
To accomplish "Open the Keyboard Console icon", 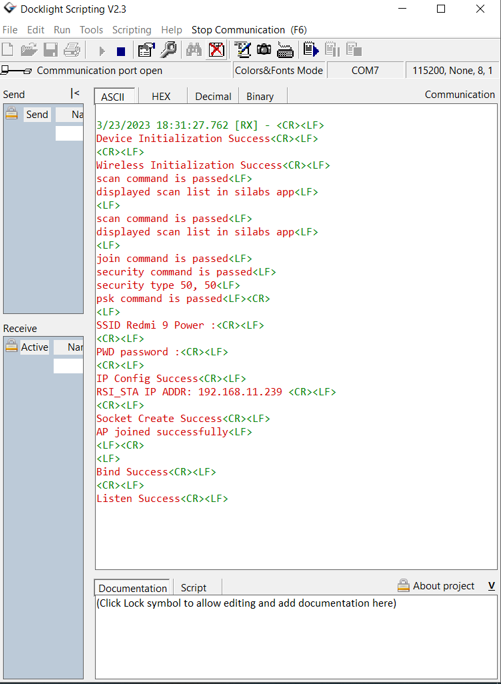I will (x=285, y=50).
